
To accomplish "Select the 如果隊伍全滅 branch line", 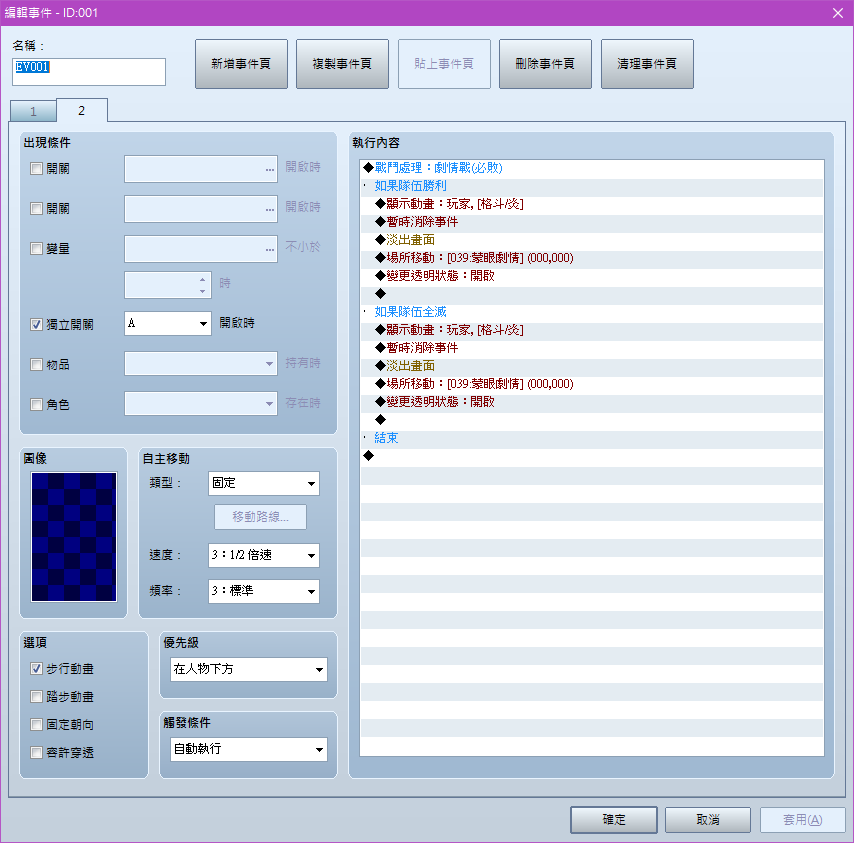I will 591,312.
